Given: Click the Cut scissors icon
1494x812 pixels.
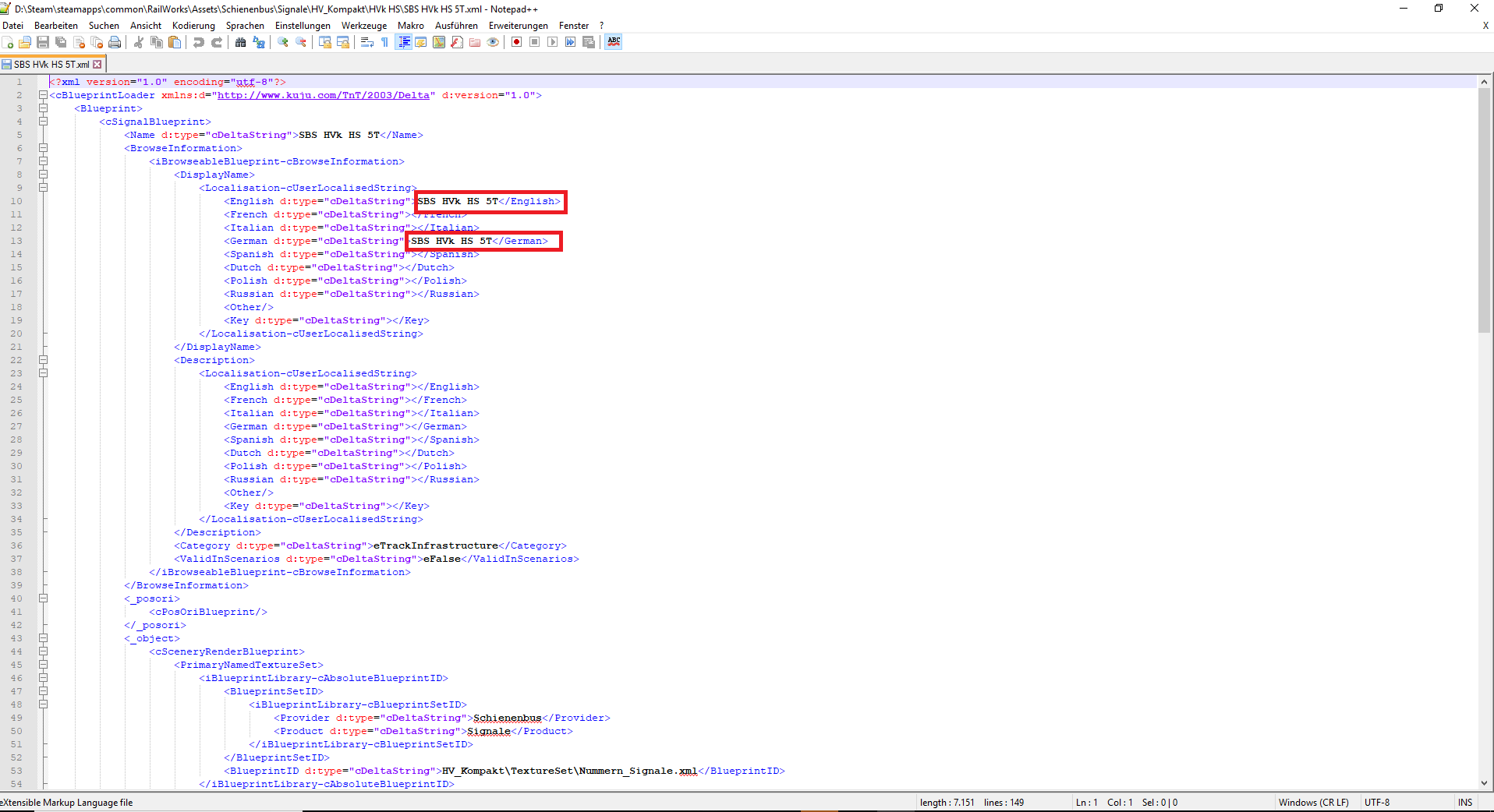Looking at the screenshot, I should (x=139, y=42).
